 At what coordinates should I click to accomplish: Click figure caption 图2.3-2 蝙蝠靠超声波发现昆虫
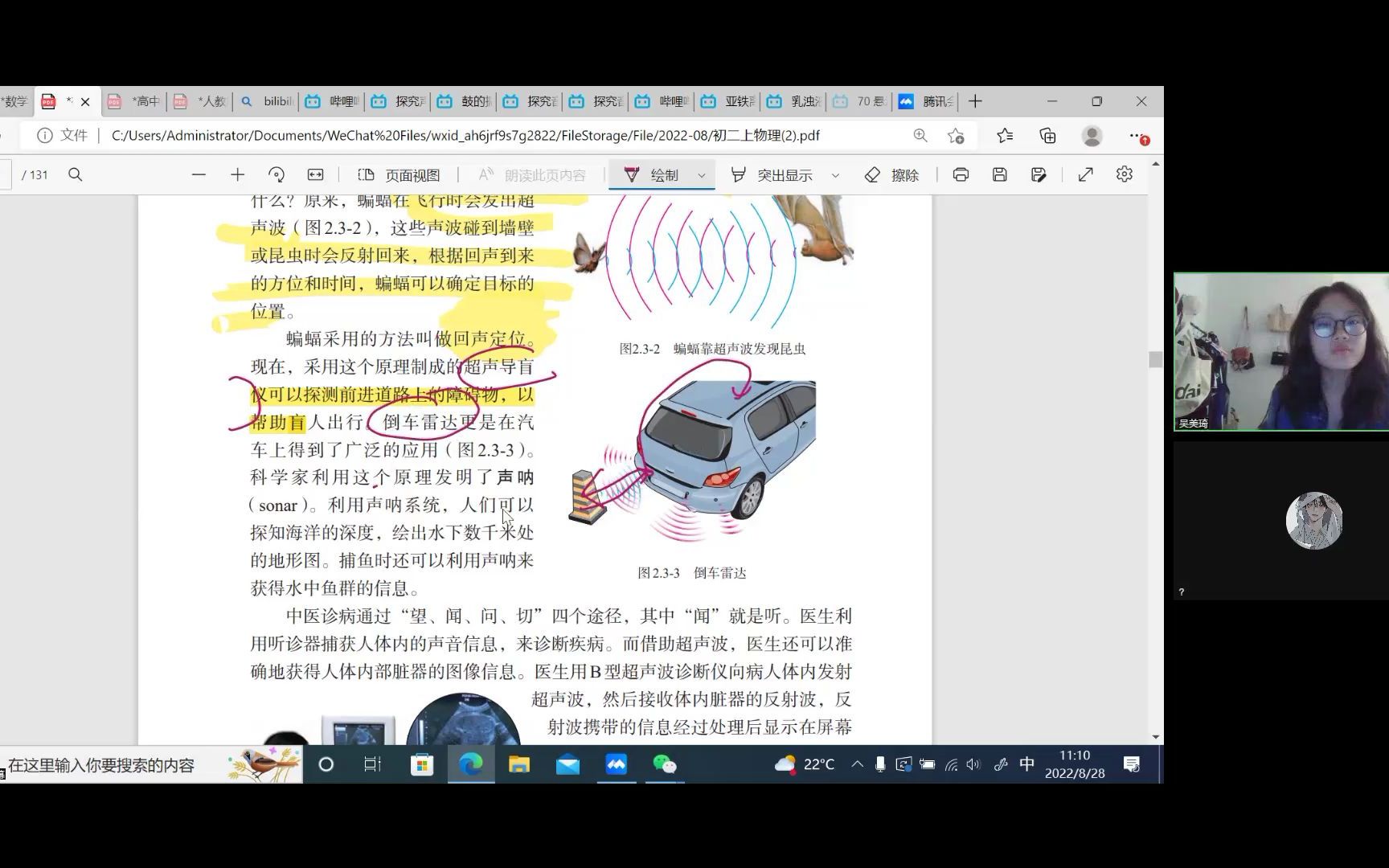pos(712,349)
